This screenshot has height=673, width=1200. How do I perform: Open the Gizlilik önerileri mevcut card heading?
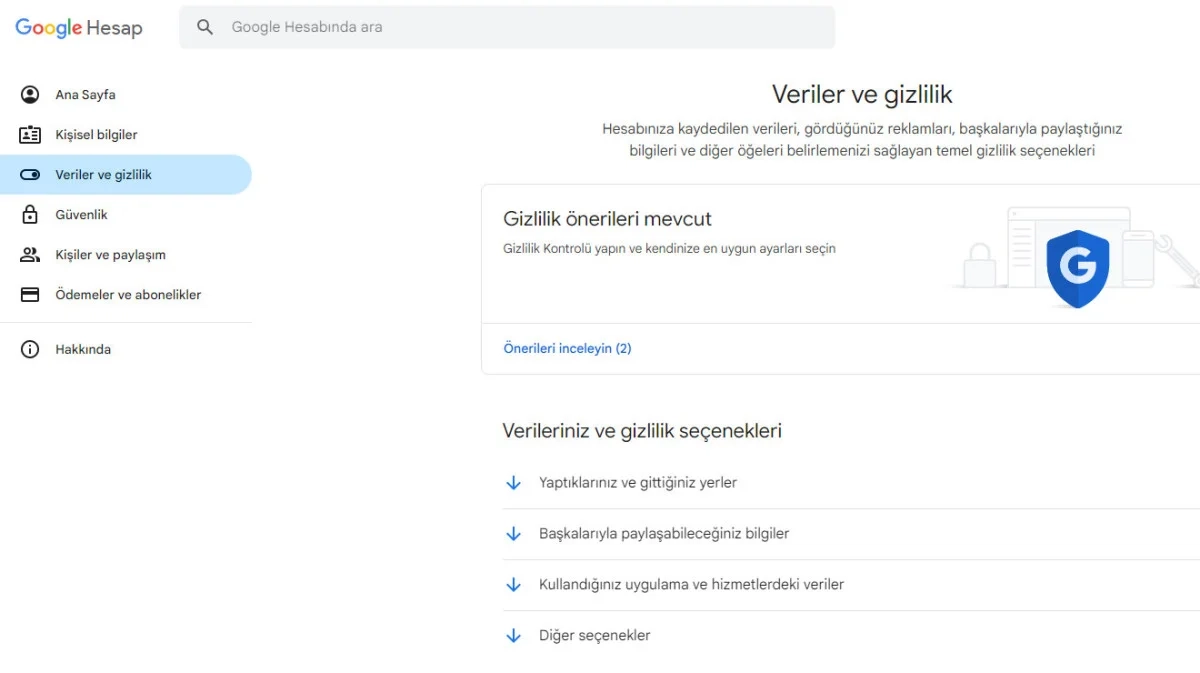pyautogui.click(x=607, y=219)
